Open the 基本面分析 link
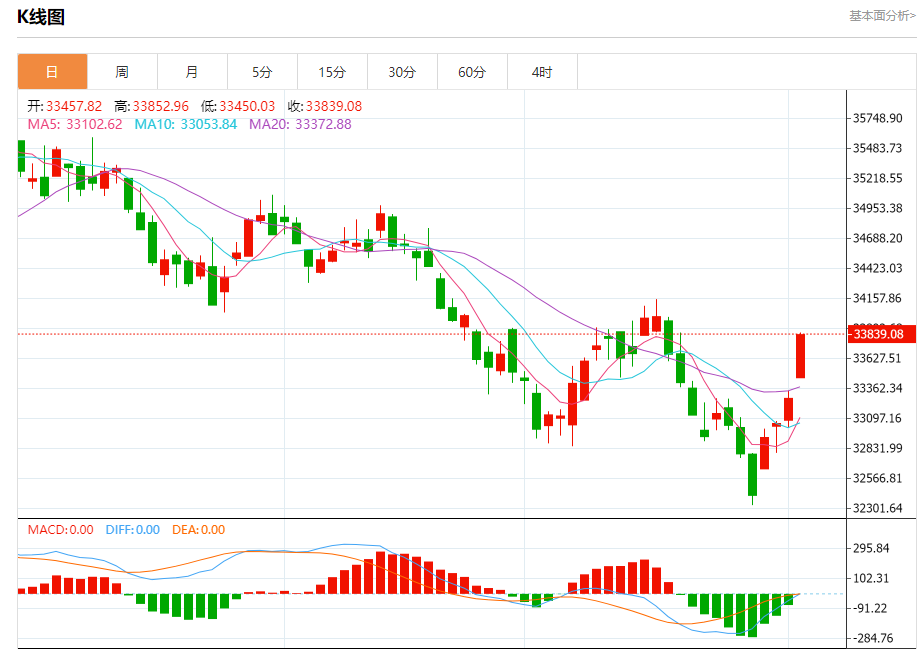923x649 pixels. (x=882, y=16)
